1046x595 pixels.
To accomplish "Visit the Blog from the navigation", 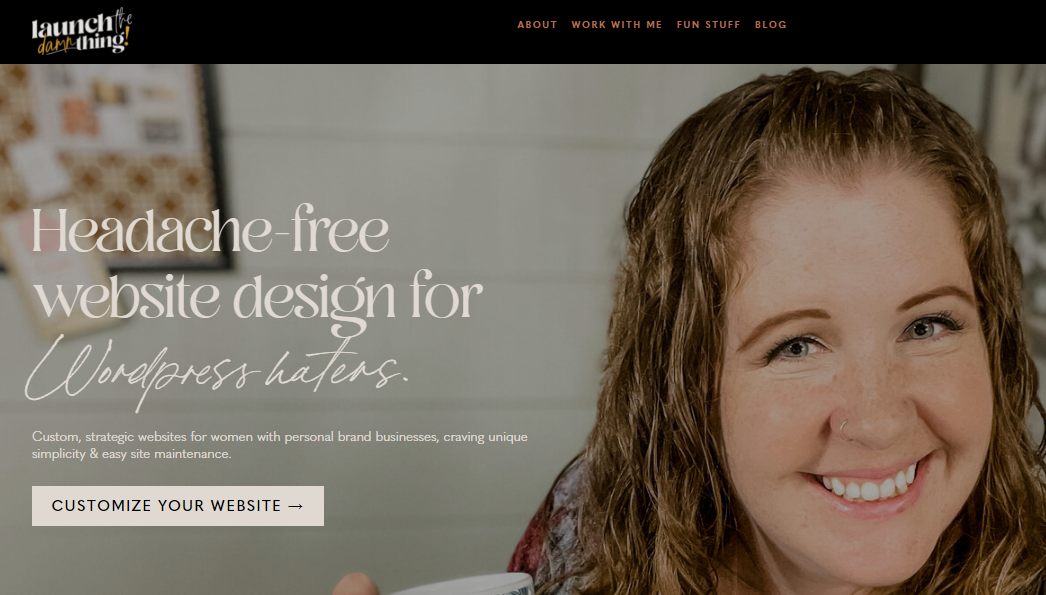I will [x=770, y=25].
